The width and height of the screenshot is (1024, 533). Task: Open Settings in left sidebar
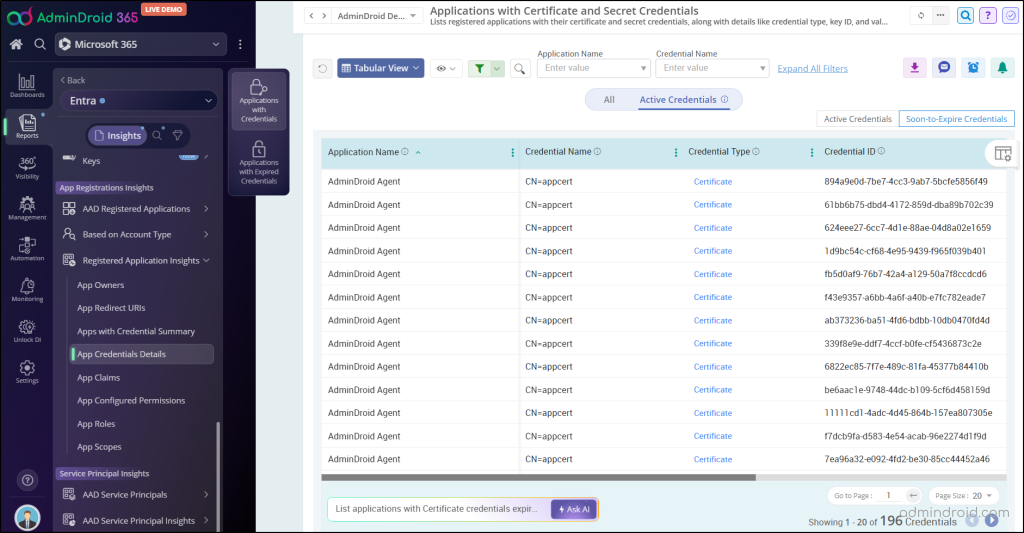pos(27,371)
